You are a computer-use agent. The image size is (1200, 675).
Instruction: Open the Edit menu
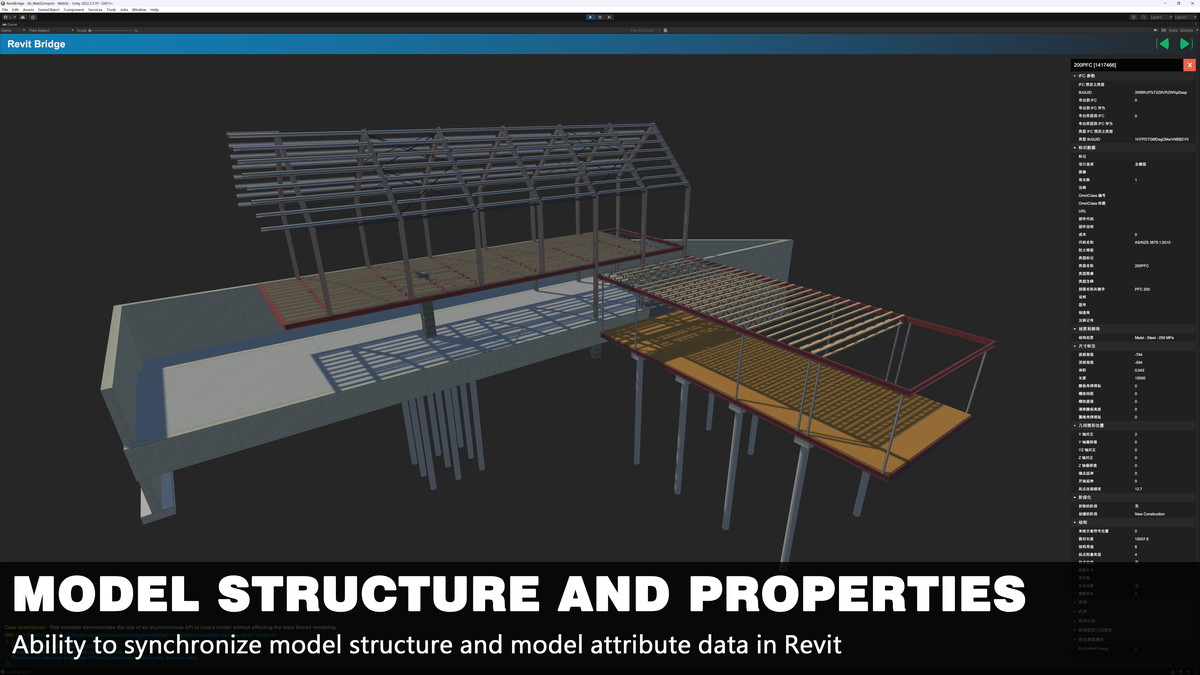[15, 9]
